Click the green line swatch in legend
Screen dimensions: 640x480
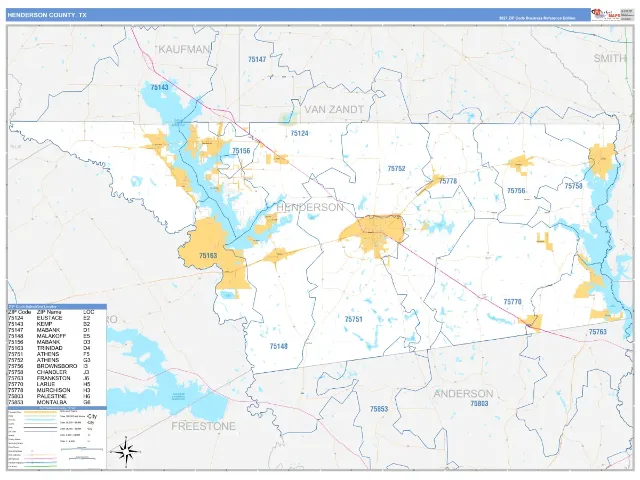click(x=40, y=467)
